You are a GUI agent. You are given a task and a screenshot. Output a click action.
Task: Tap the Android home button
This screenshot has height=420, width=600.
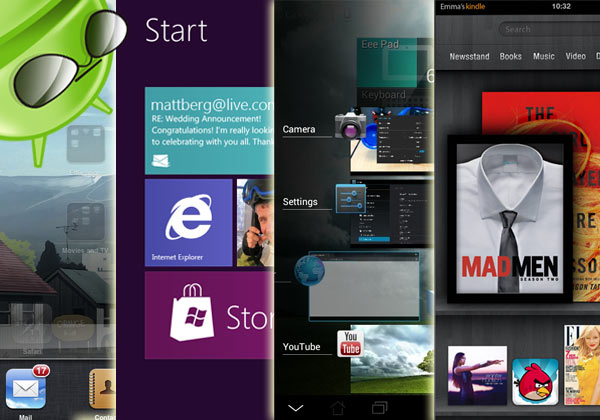click(x=338, y=408)
